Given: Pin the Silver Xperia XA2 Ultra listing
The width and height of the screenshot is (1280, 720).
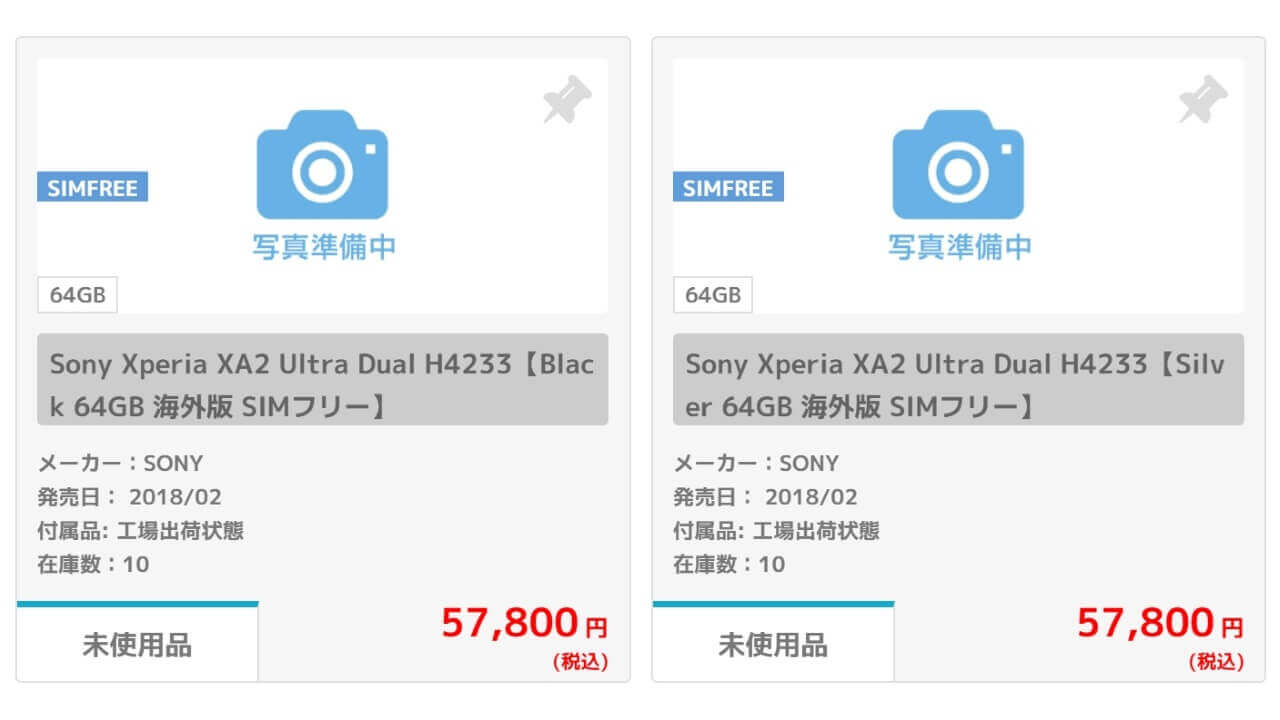Looking at the screenshot, I should click(1203, 100).
